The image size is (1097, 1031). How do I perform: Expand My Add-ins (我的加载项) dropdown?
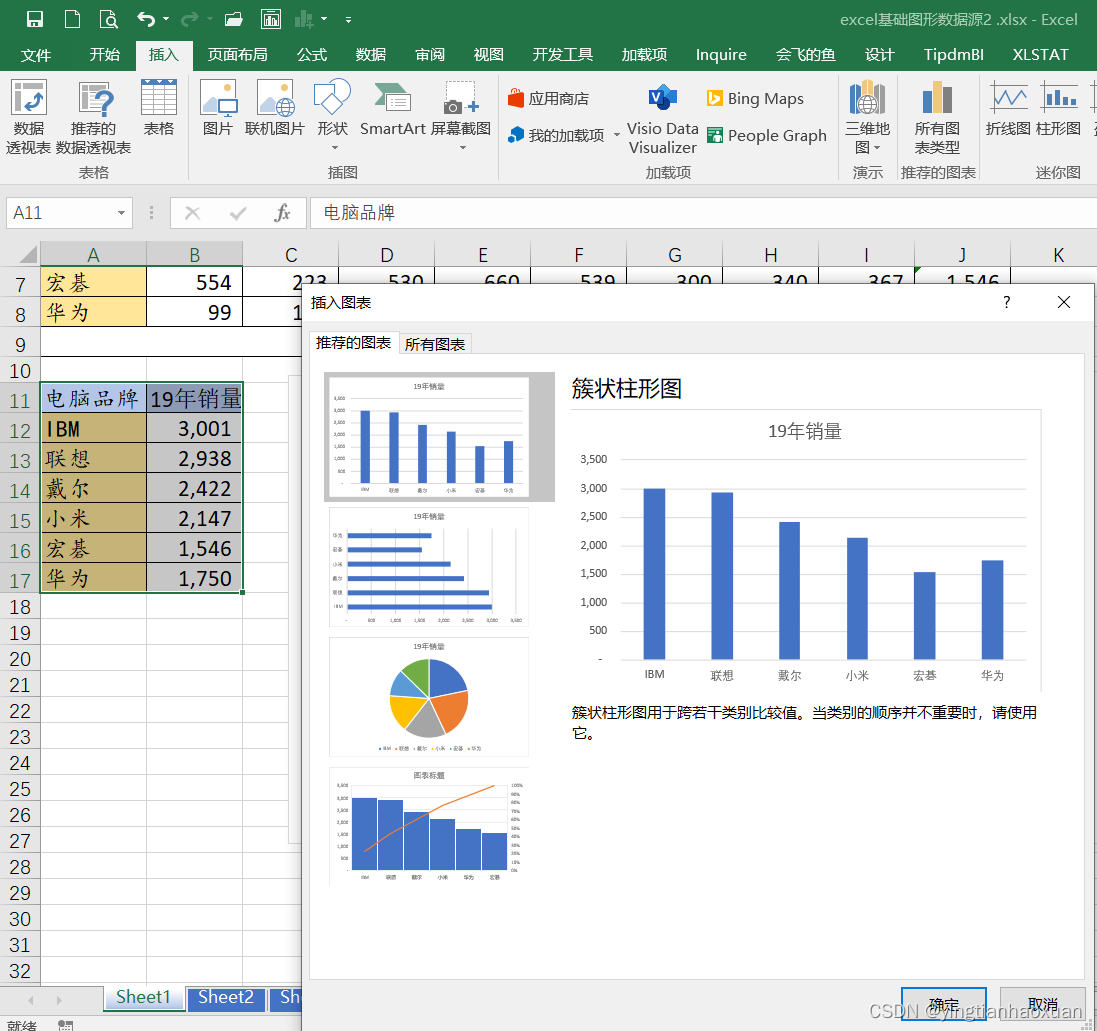[616, 135]
